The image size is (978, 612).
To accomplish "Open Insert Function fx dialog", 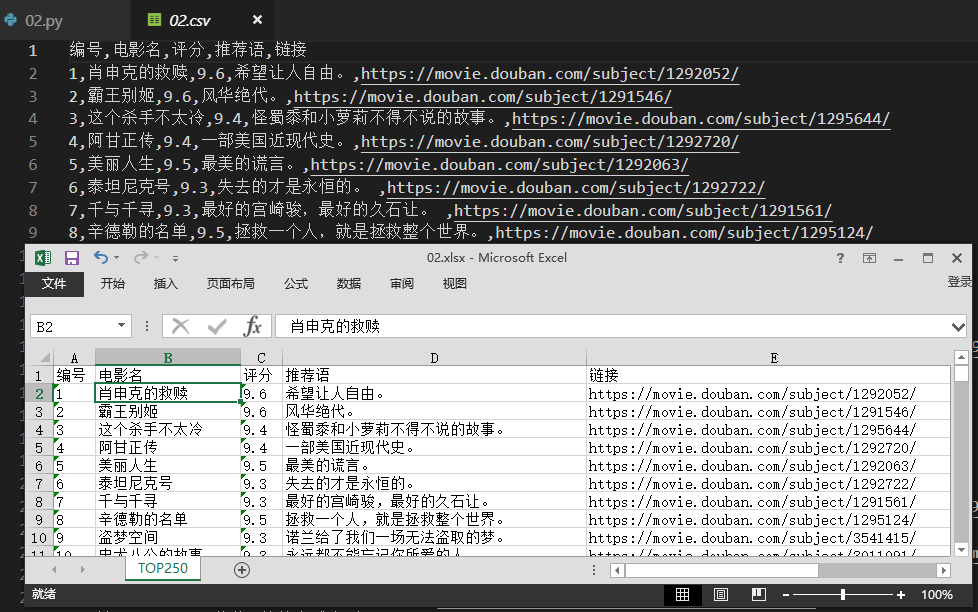I will 253,326.
